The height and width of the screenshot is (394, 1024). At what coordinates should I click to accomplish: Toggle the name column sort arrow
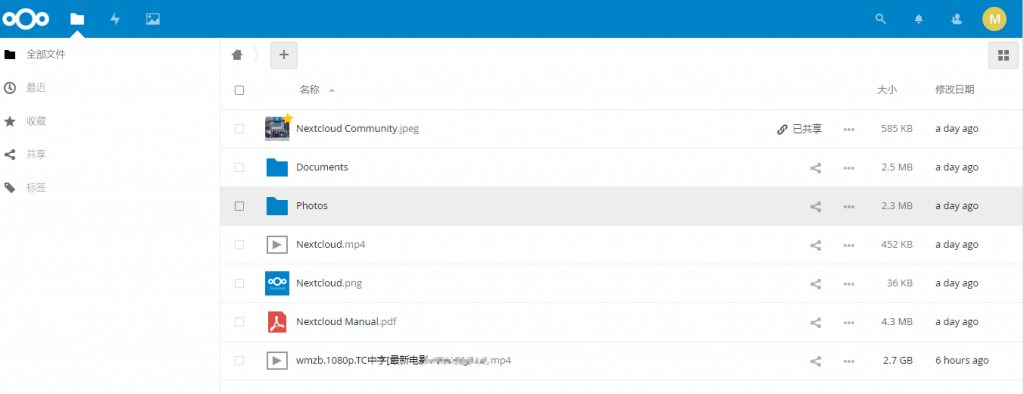(332, 90)
